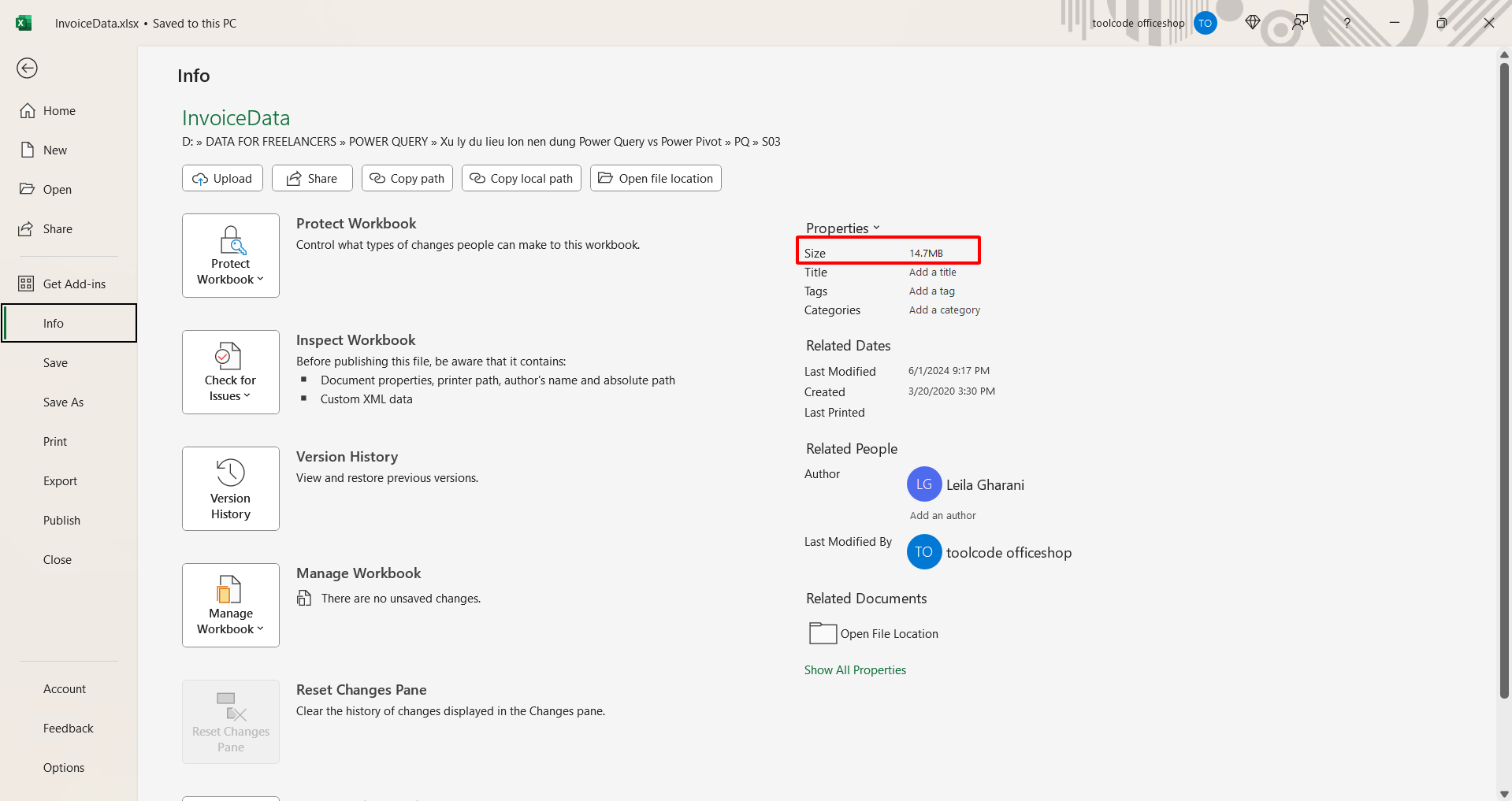
Task: Click the Excel app icon in title bar
Action: (24, 23)
